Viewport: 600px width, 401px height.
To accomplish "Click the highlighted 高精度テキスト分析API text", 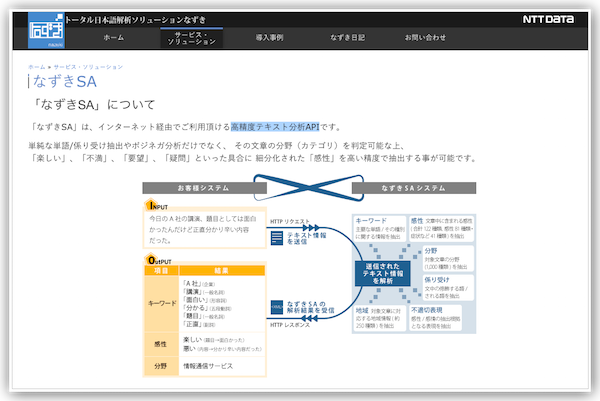I will 275,127.
